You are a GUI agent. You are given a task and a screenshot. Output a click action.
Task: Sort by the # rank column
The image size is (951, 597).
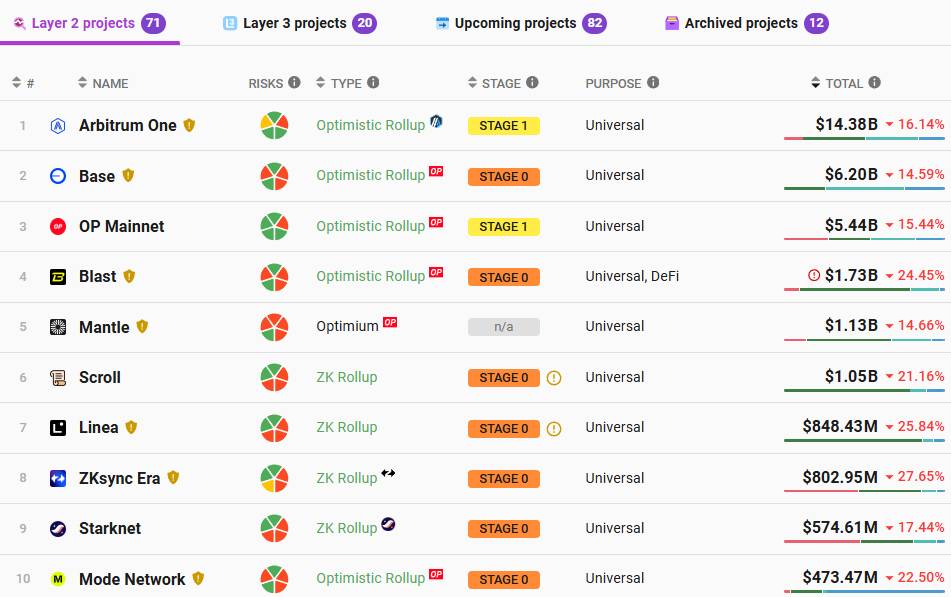22,83
